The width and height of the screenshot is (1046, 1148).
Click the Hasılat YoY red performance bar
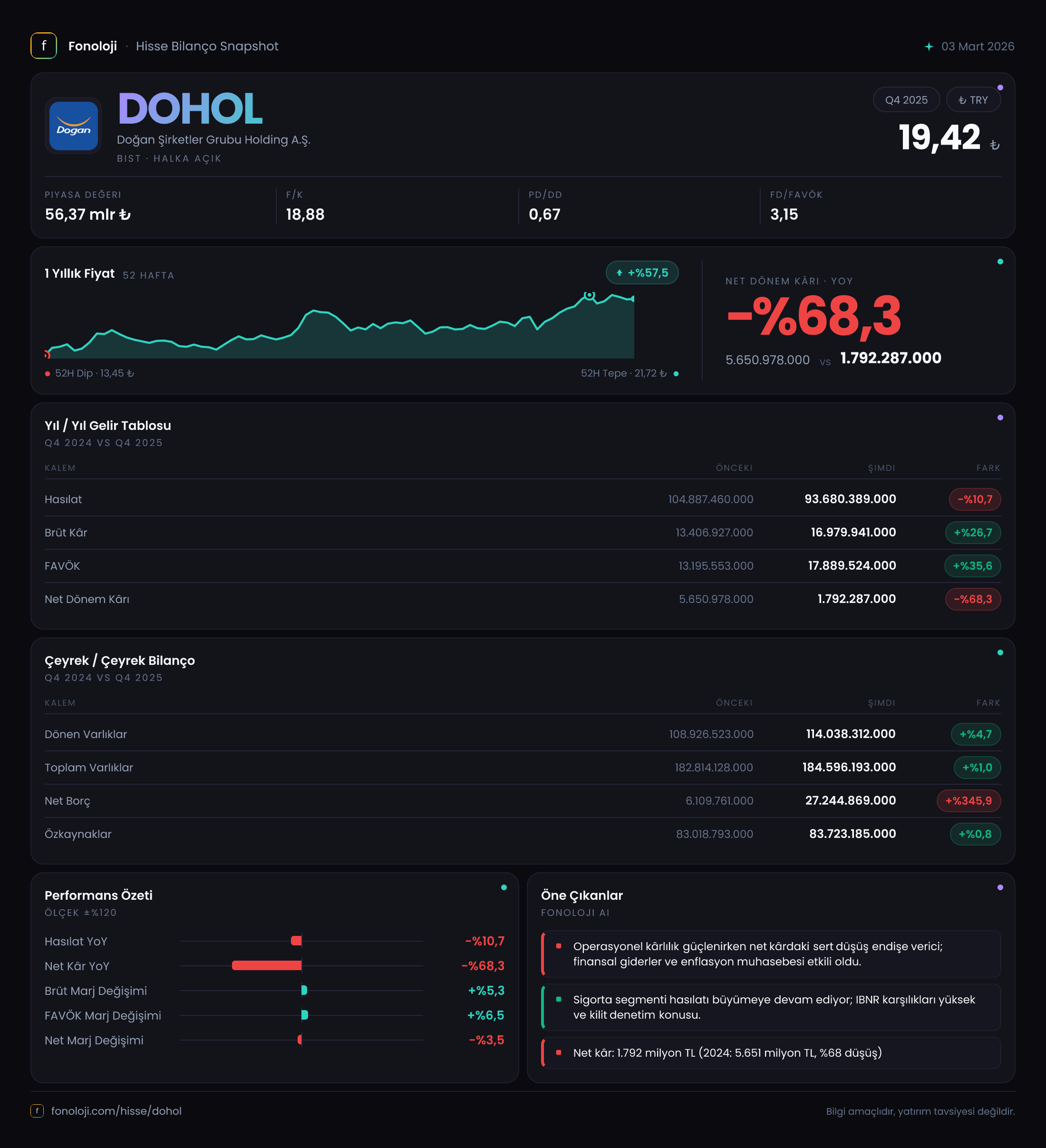point(296,941)
